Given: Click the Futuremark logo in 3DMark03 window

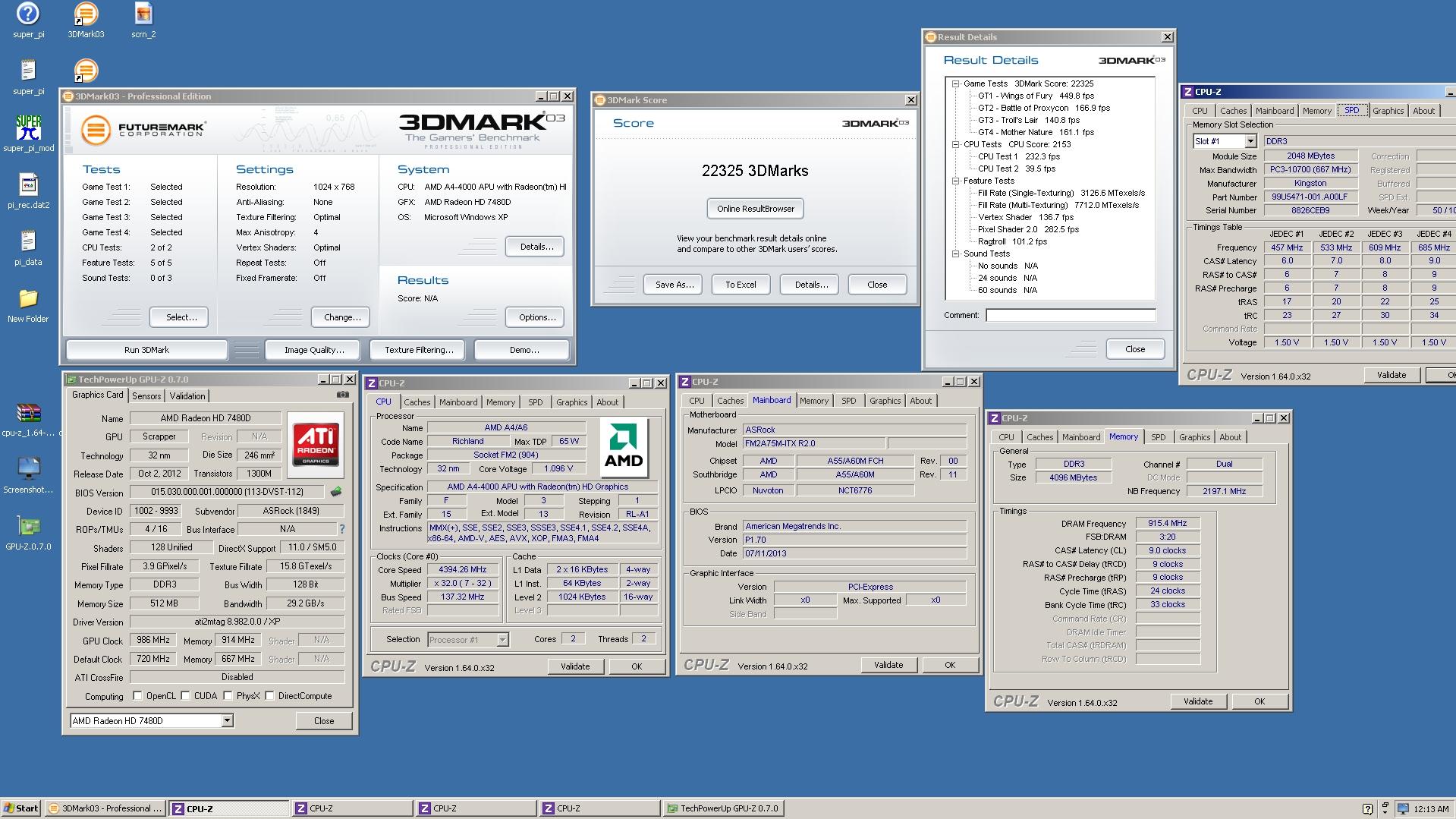Looking at the screenshot, I should tap(143, 130).
